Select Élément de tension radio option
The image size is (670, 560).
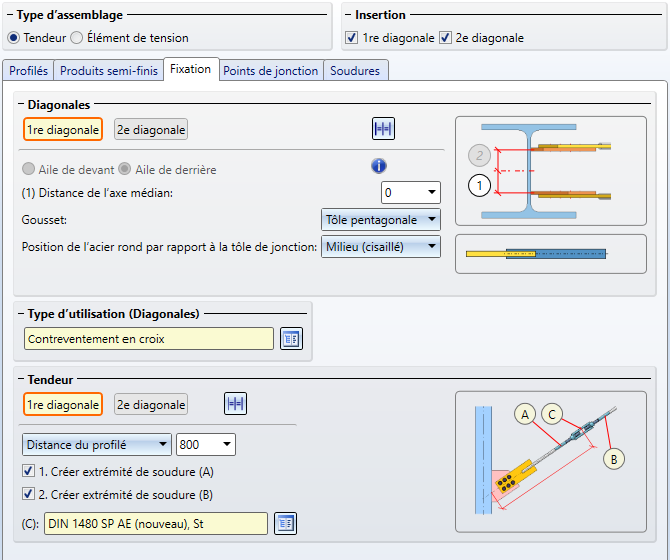coord(77,38)
